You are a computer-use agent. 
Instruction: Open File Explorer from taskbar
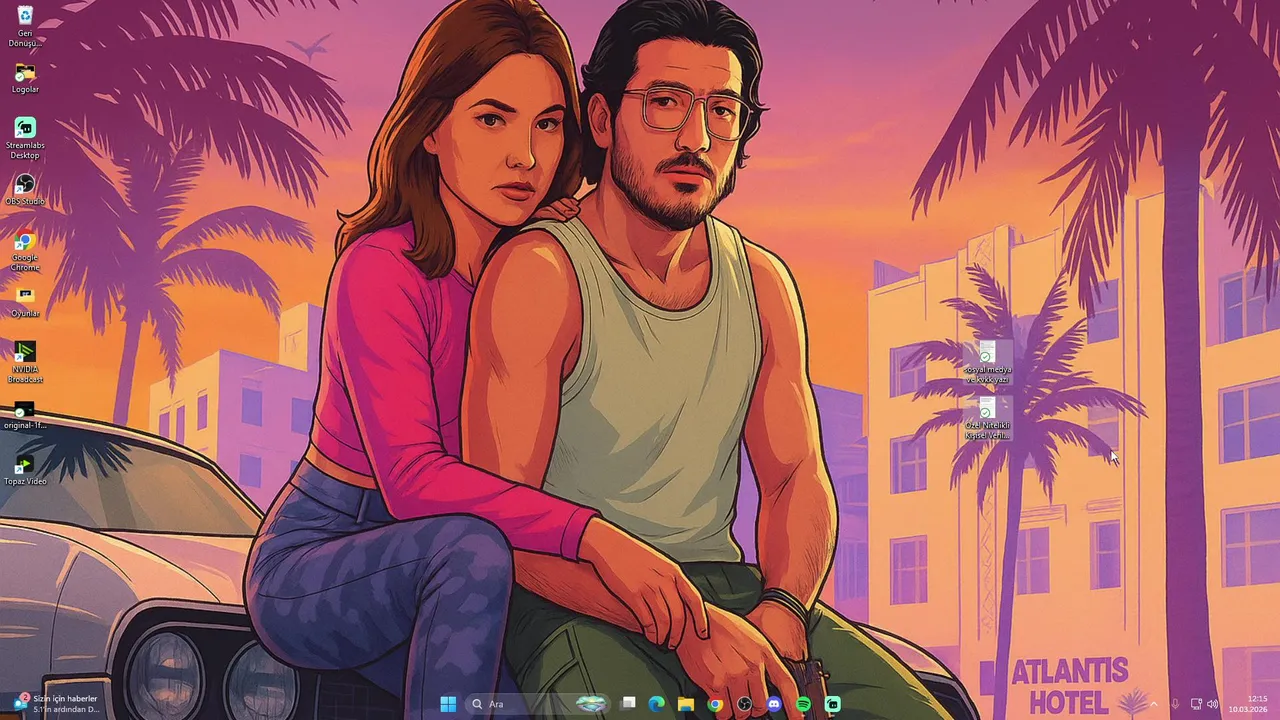coord(686,704)
